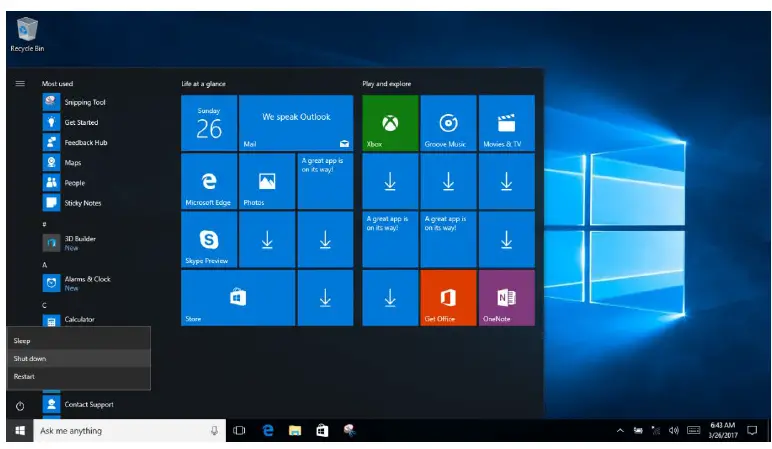
Task: Jump to letter A section header
Action: point(44,265)
